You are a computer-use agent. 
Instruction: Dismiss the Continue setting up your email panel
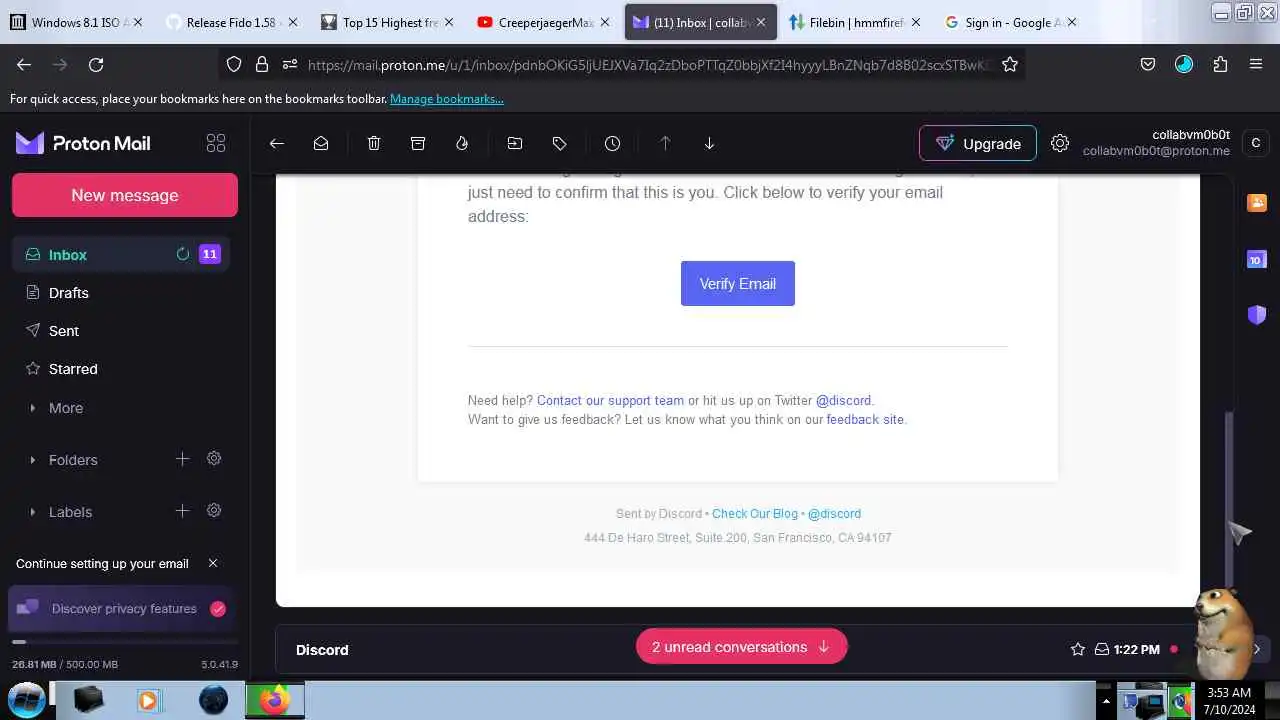[x=213, y=563]
